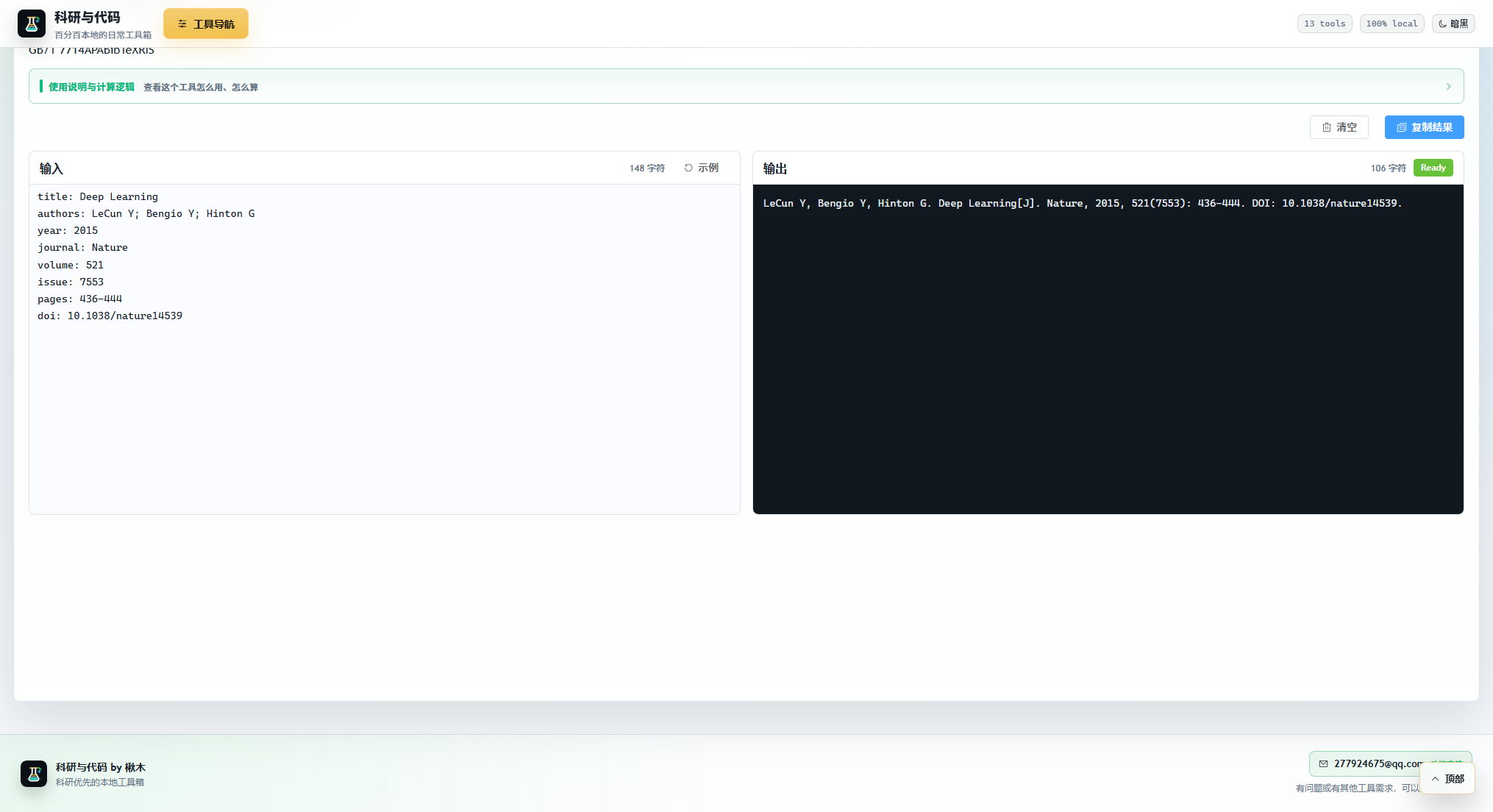Click the 'year: 2015' input line
The width and height of the screenshot is (1493, 812).
click(68, 230)
